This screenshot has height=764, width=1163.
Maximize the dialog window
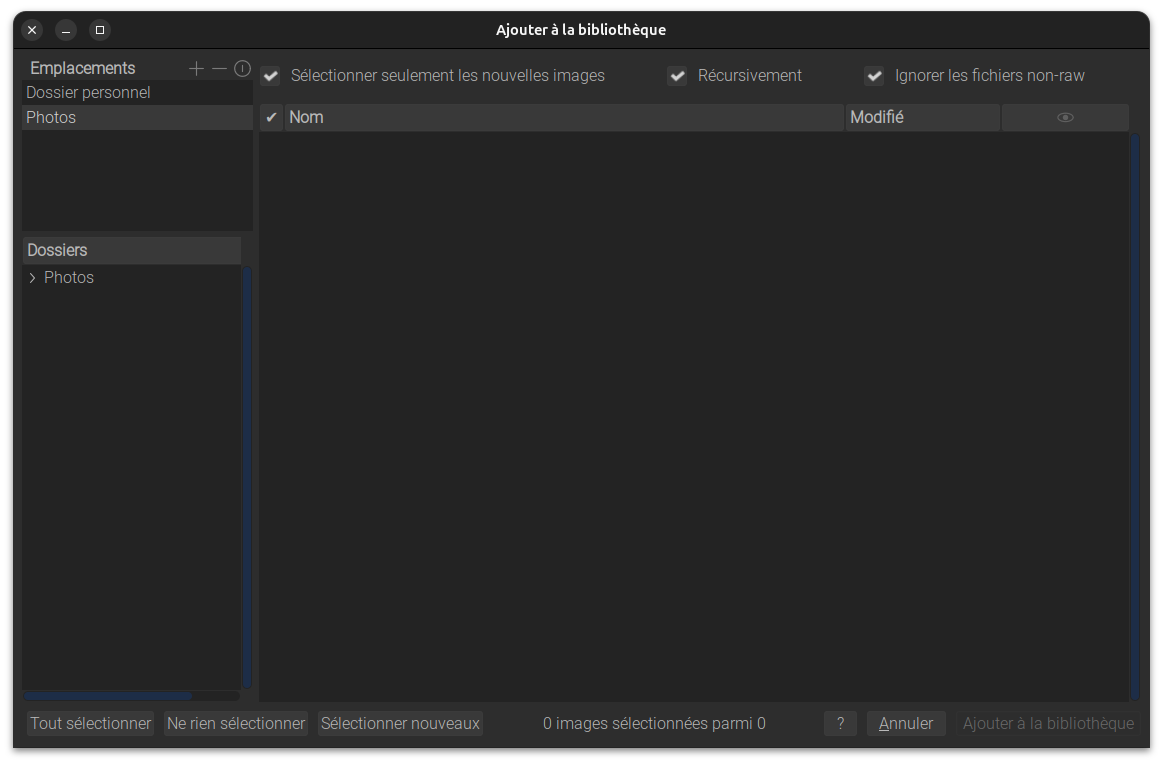pos(100,30)
